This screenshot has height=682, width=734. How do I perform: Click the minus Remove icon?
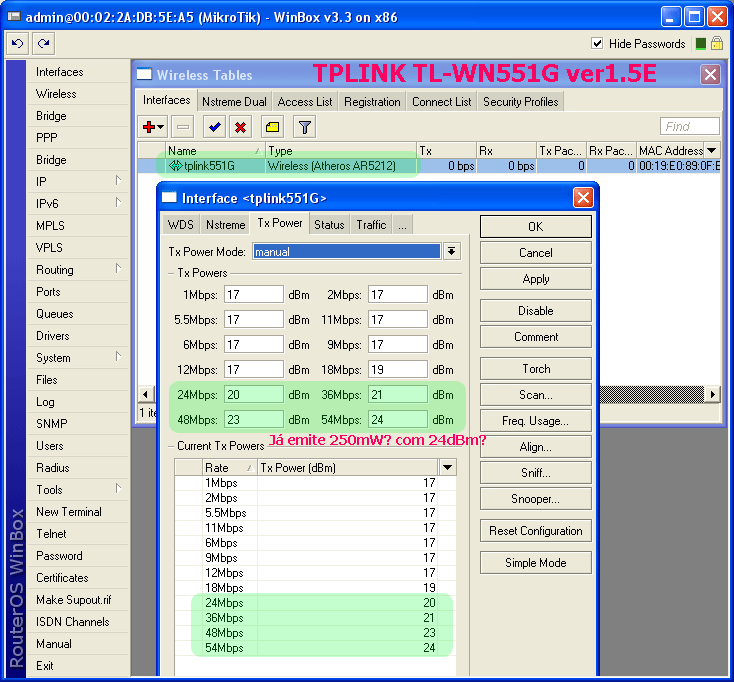point(183,127)
